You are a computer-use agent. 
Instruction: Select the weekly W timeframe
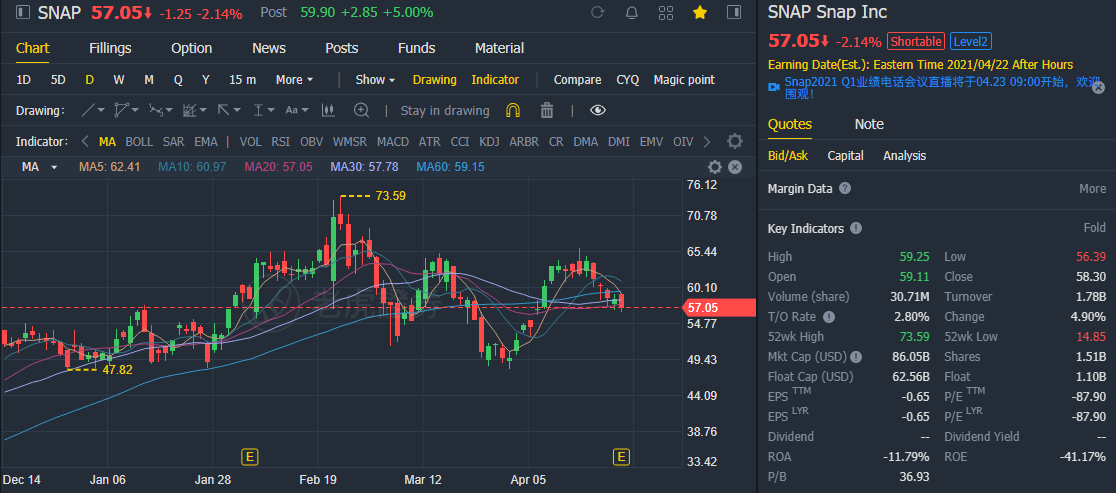(119, 80)
